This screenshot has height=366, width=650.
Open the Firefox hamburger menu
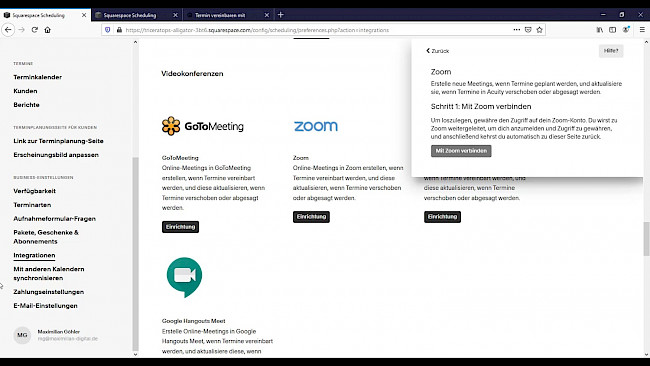[x=642, y=30]
